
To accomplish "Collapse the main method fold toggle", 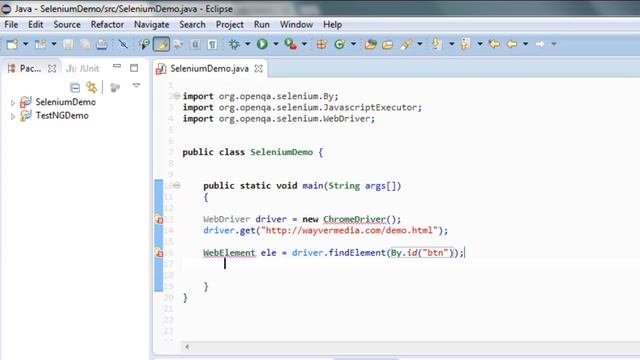I will 177,186.
